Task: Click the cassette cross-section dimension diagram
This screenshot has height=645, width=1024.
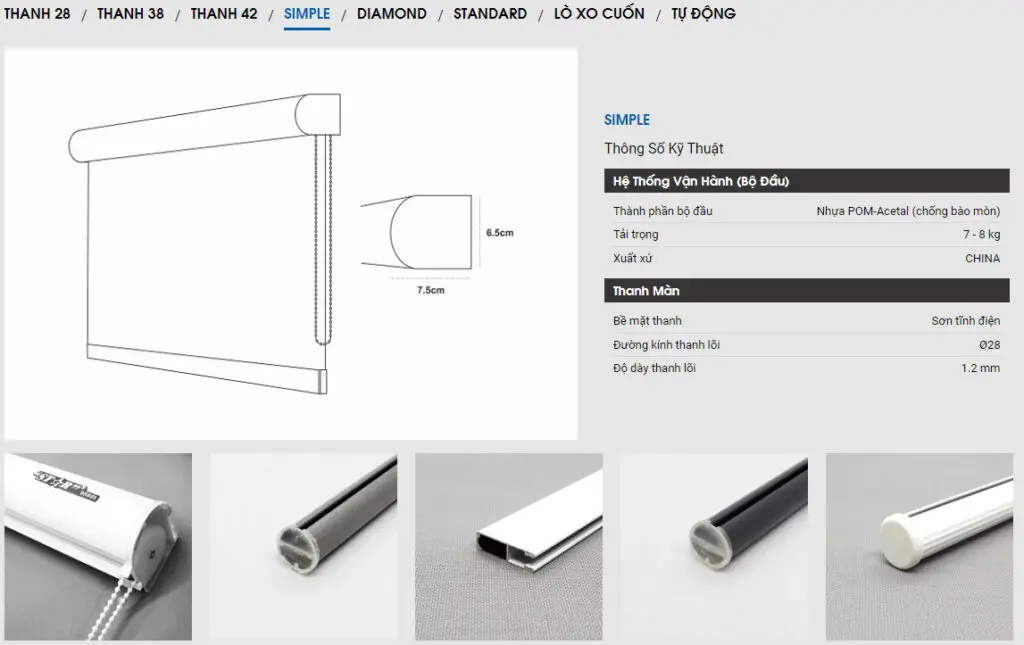Action: pyautogui.click(x=437, y=244)
